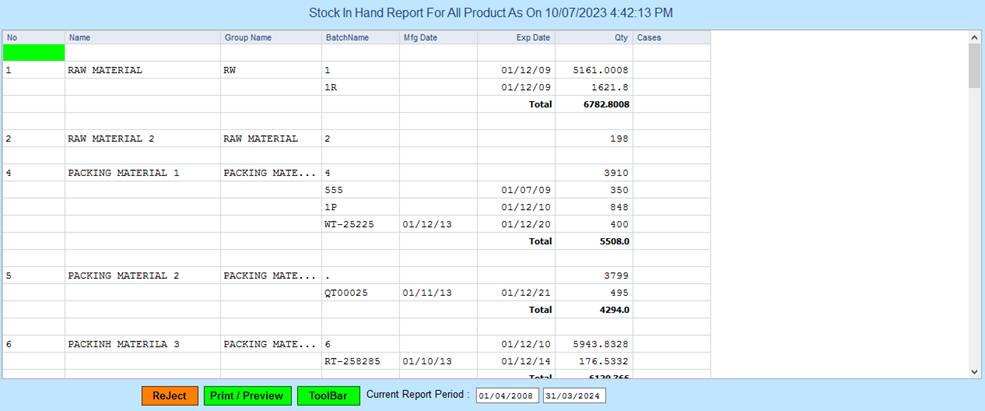
Task: Click the orange ReJect button
Action: (x=170, y=396)
